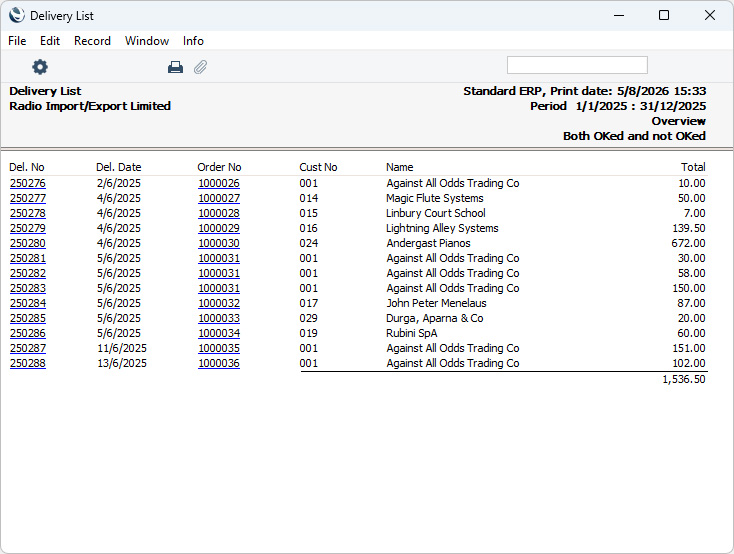This screenshot has width=734, height=554.
Task: Click the total value 139.50
Action: (x=688, y=228)
